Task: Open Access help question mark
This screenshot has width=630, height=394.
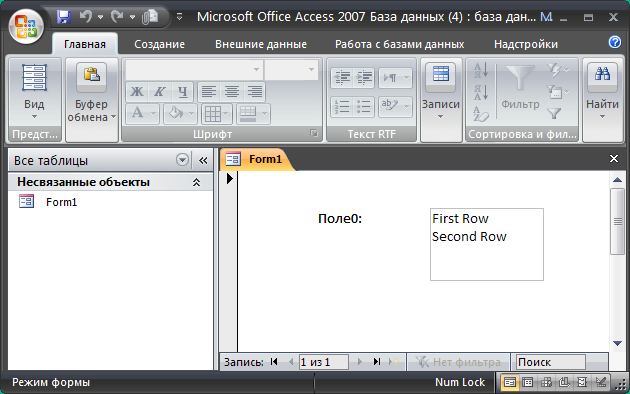Action: [x=615, y=42]
